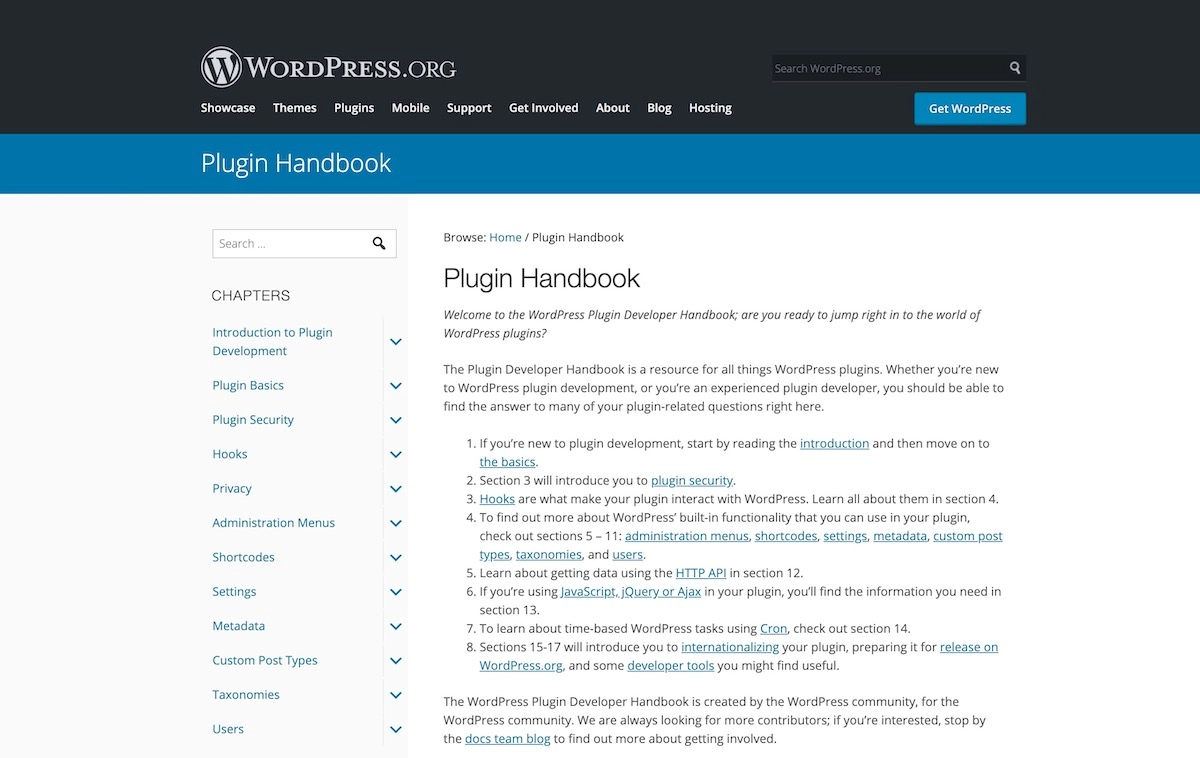
Task: Follow the JavaScript, jQuery or Ajax link
Action: point(631,592)
